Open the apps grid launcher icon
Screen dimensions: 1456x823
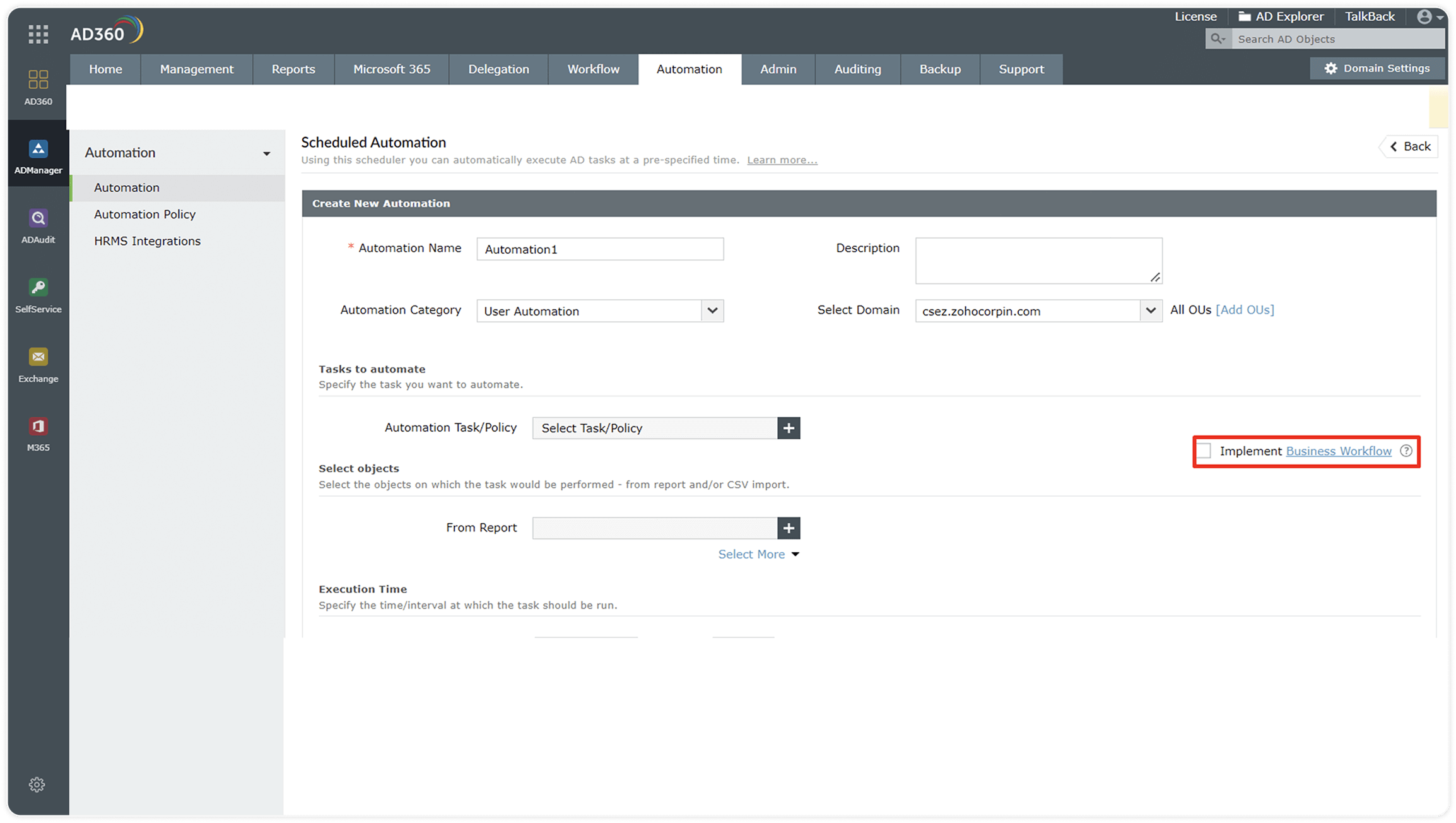pyautogui.click(x=38, y=34)
